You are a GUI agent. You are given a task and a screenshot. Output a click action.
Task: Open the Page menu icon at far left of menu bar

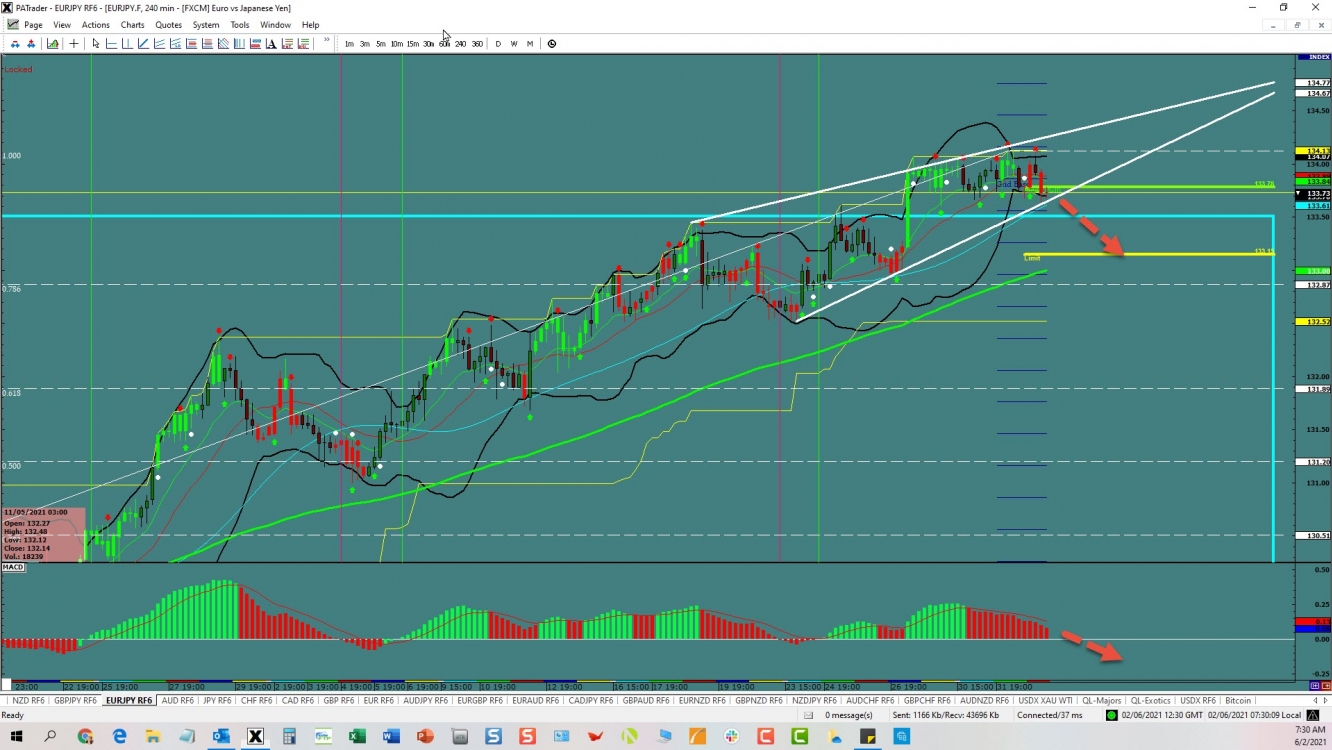click(13, 24)
